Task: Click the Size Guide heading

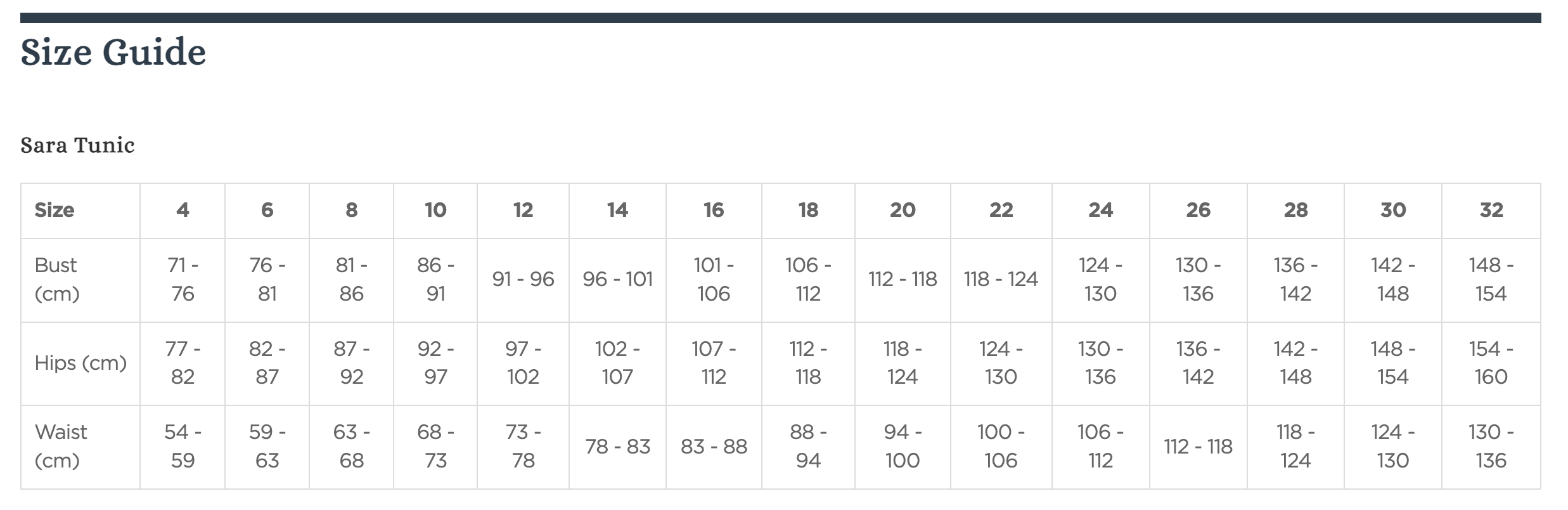Action: [113, 52]
